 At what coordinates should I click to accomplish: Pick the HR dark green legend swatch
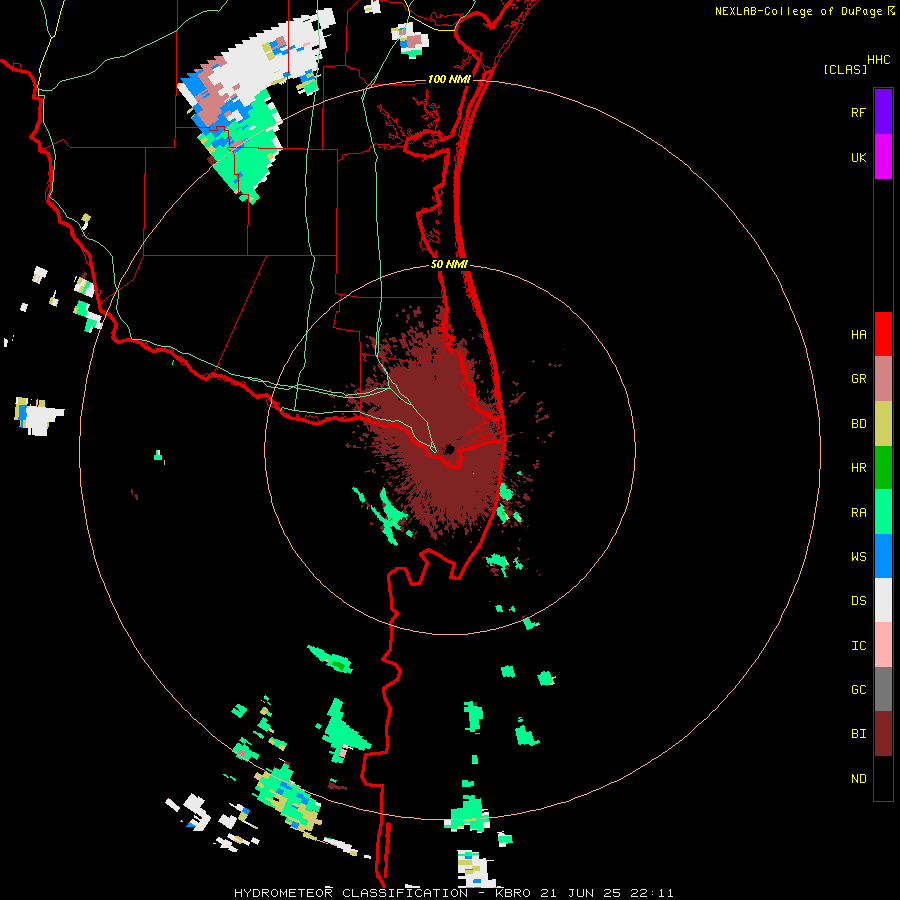[883, 468]
